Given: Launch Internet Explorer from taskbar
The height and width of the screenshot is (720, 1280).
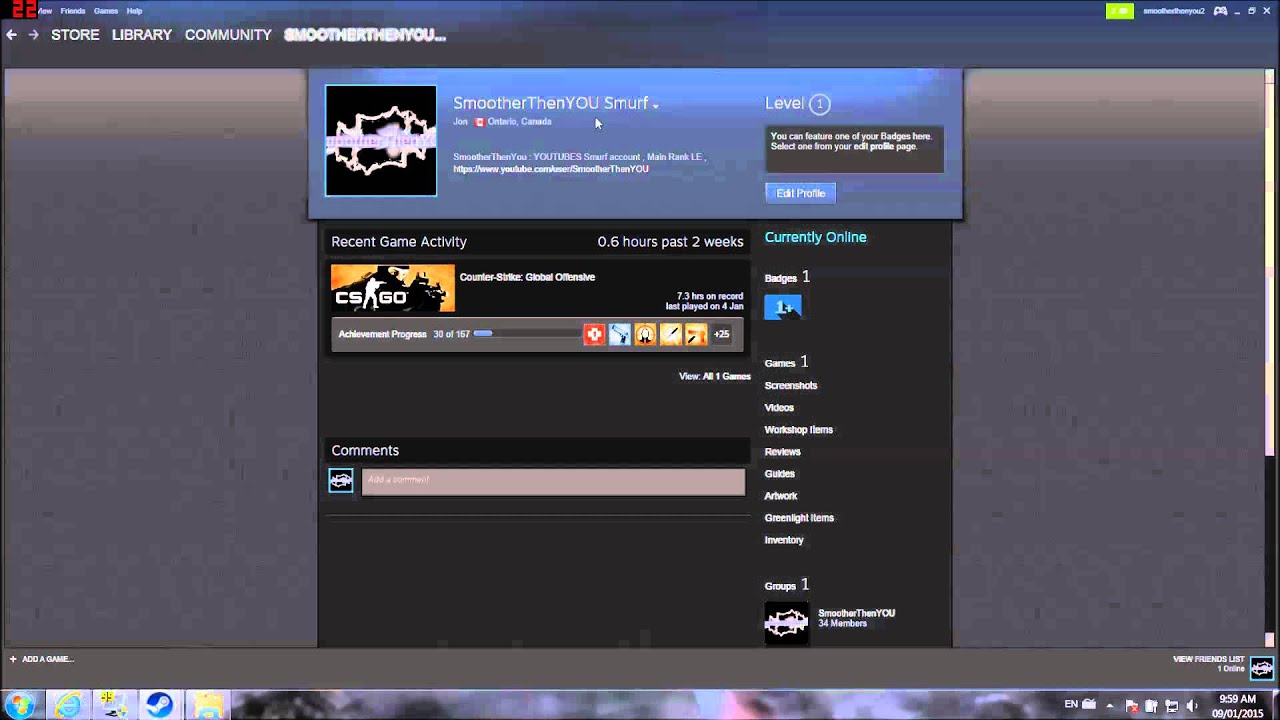Looking at the screenshot, I should tap(68, 705).
